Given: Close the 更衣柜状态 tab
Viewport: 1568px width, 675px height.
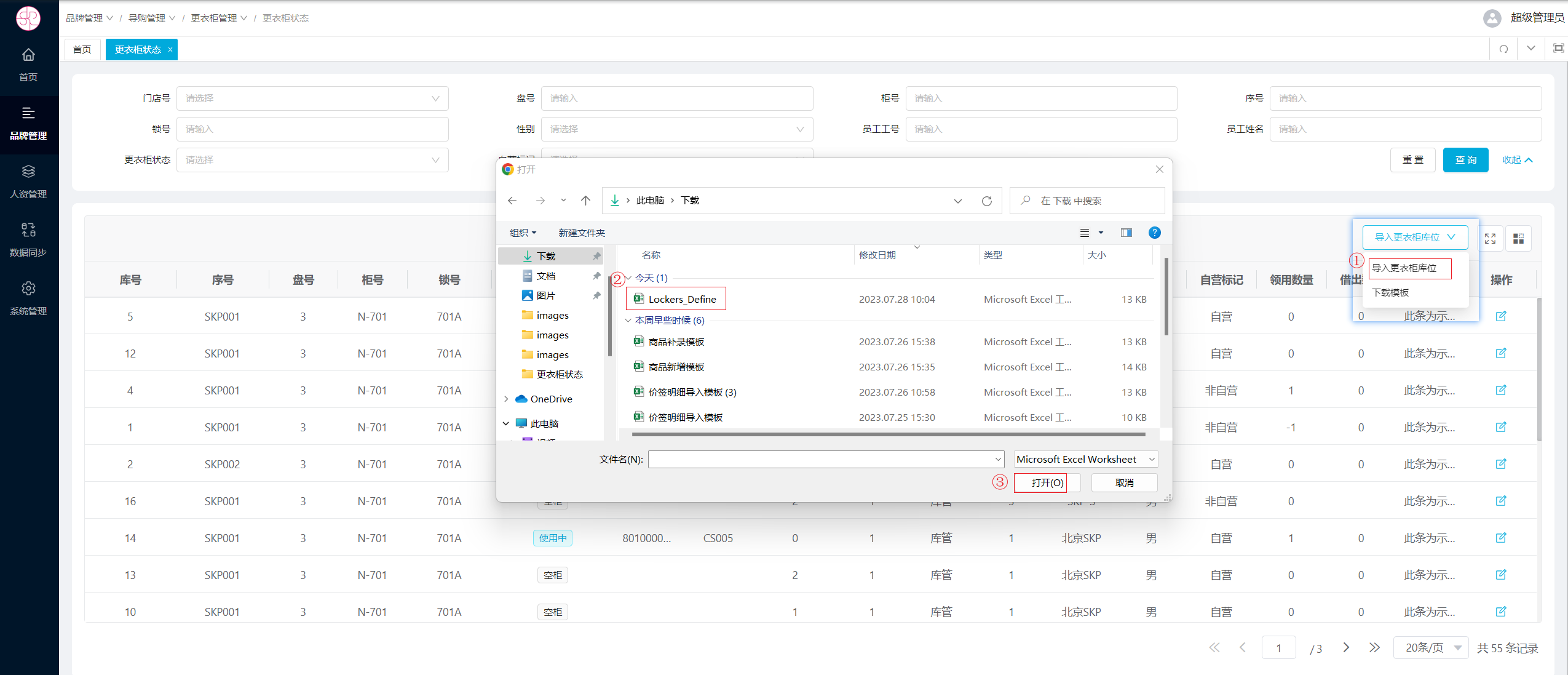Looking at the screenshot, I should (170, 50).
